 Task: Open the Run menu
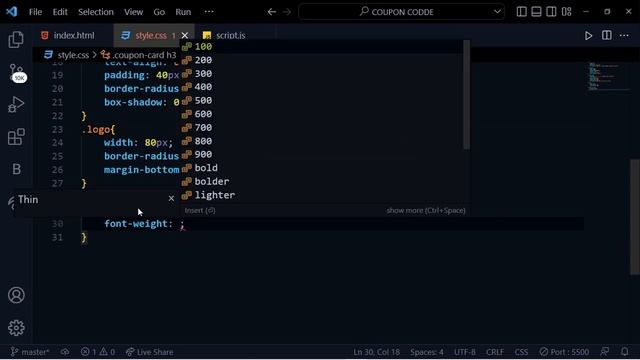click(183, 12)
